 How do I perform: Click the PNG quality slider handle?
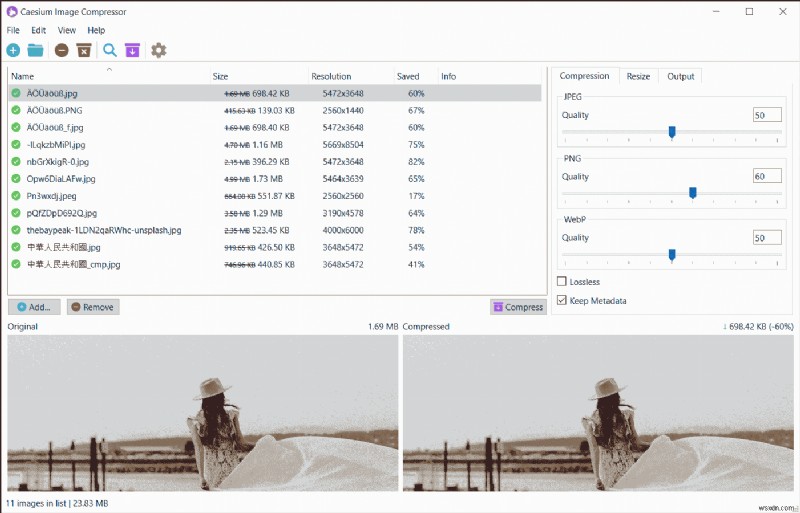(692, 193)
